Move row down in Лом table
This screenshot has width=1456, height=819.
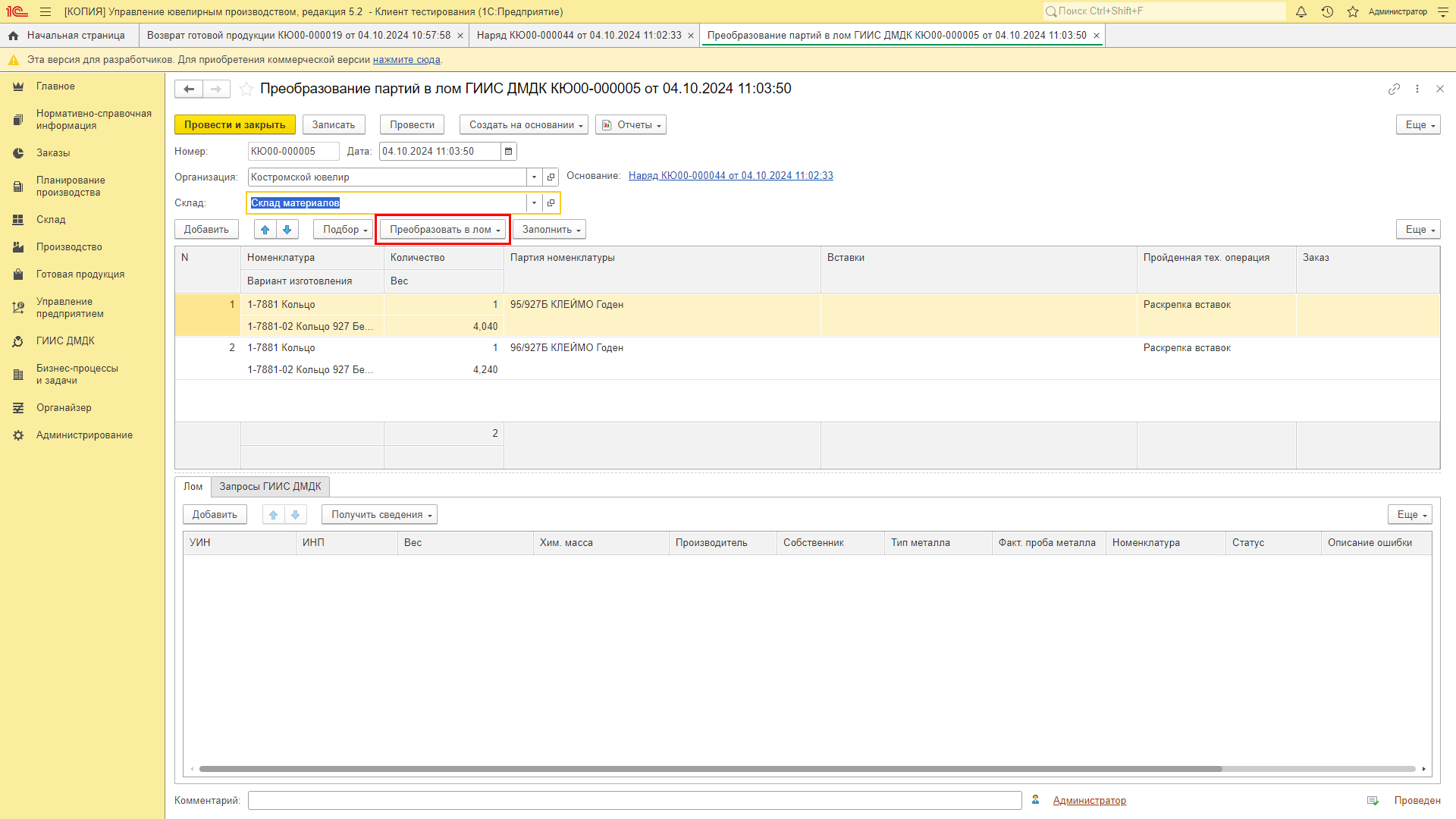pyautogui.click(x=295, y=515)
